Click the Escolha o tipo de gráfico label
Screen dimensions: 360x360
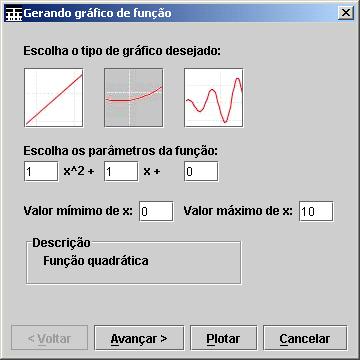(123, 52)
